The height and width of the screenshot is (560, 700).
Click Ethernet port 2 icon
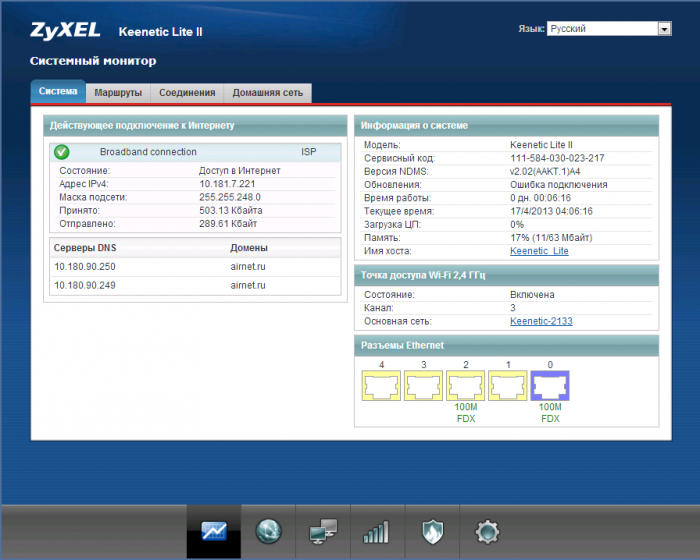tap(465, 385)
